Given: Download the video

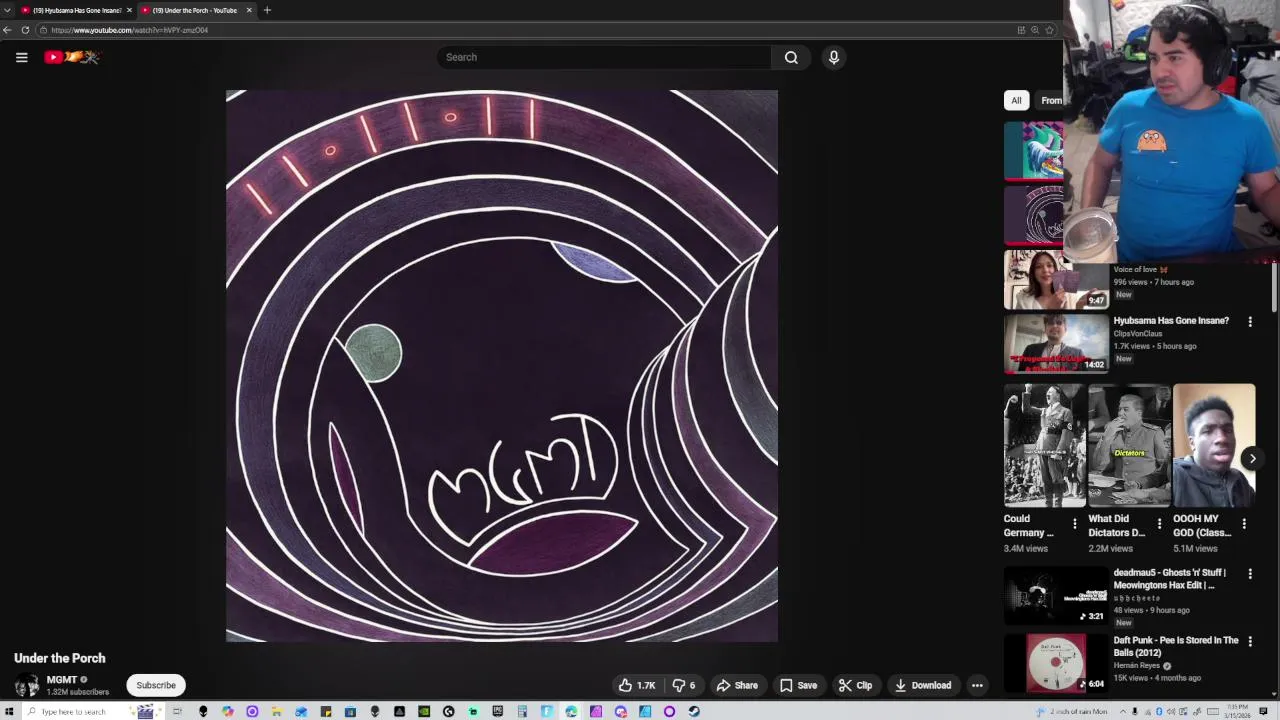Looking at the screenshot, I should coord(922,685).
